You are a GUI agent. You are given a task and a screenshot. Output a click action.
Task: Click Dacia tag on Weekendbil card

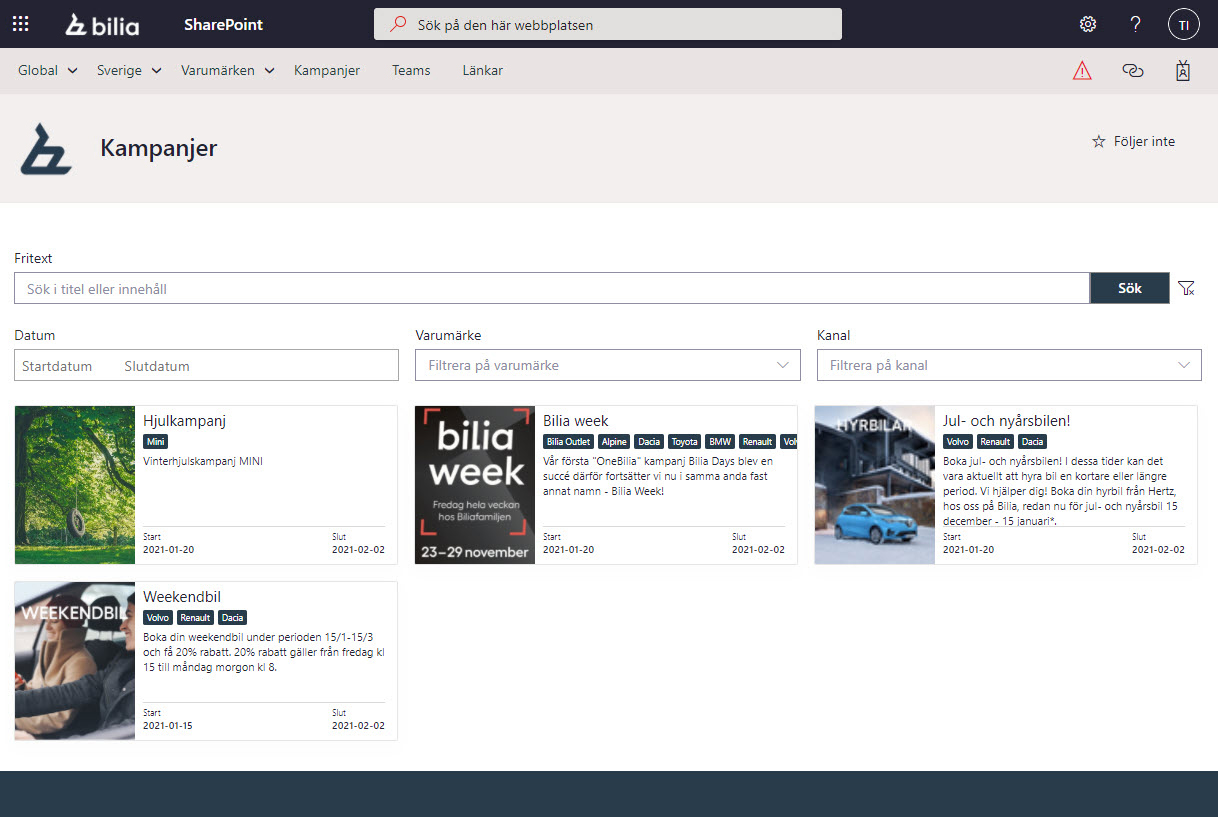click(232, 618)
